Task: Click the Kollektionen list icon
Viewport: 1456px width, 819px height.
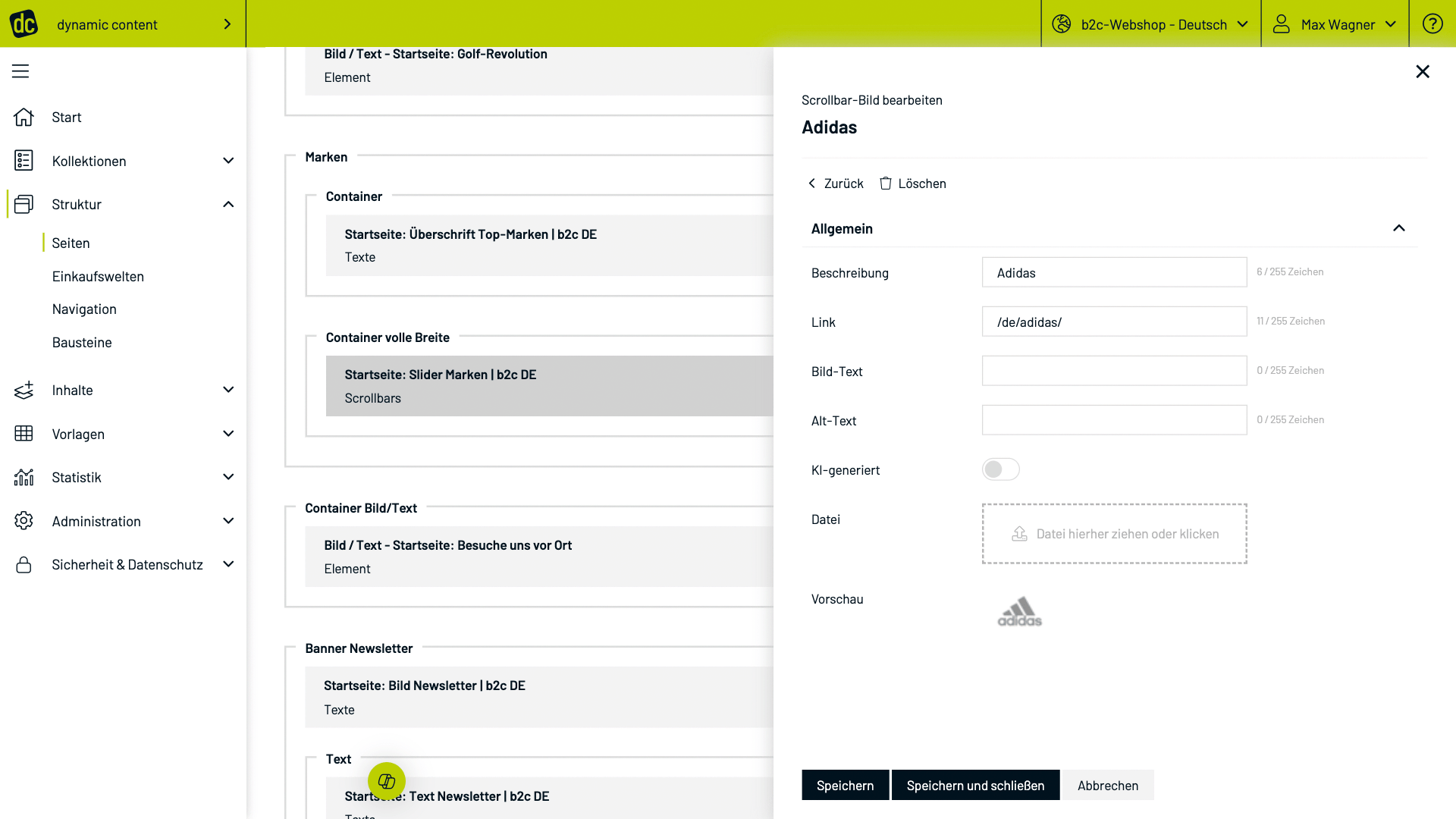Action: (x=24, y=160)
